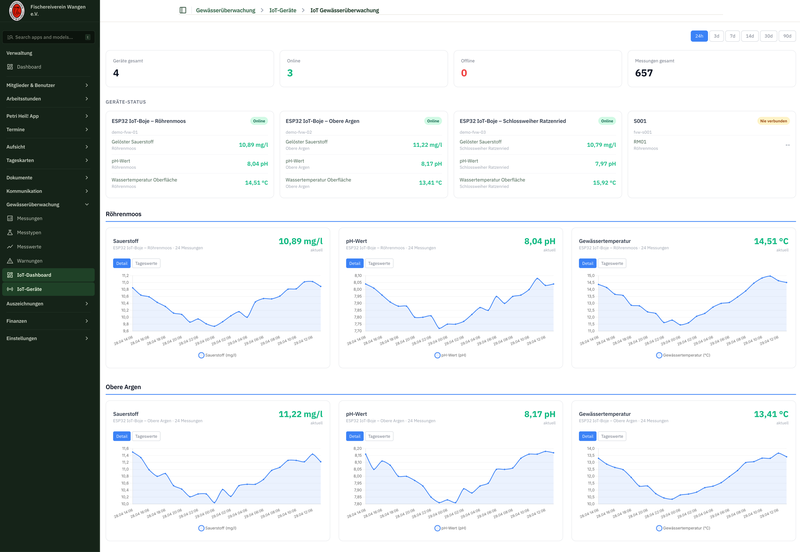Click IoT-Geräte breadcrumb link
The width and height of the screenshot is (800, 552).
[x=281, y=10]
